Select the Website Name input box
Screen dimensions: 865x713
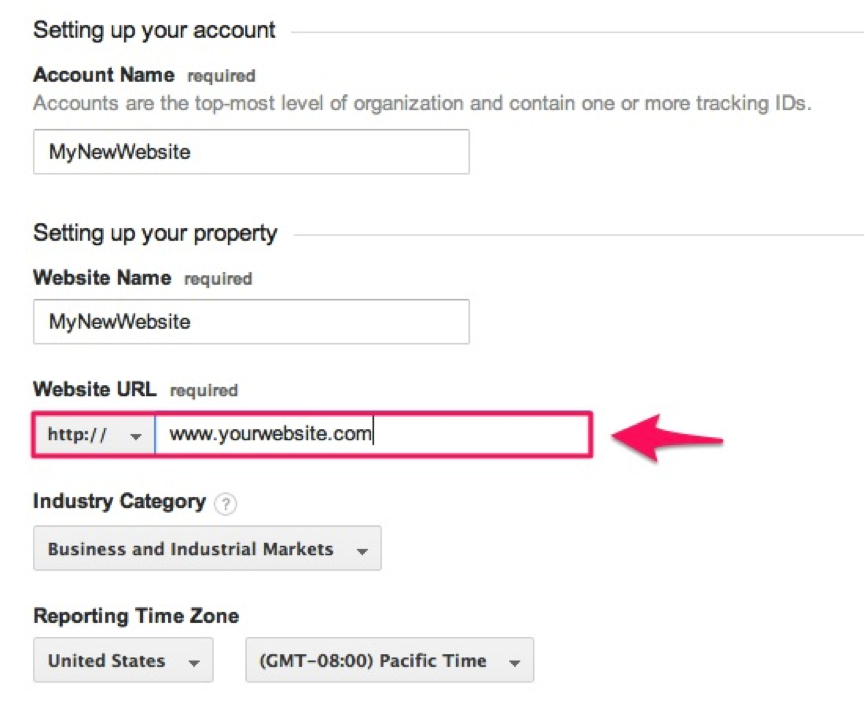[252, 322]
